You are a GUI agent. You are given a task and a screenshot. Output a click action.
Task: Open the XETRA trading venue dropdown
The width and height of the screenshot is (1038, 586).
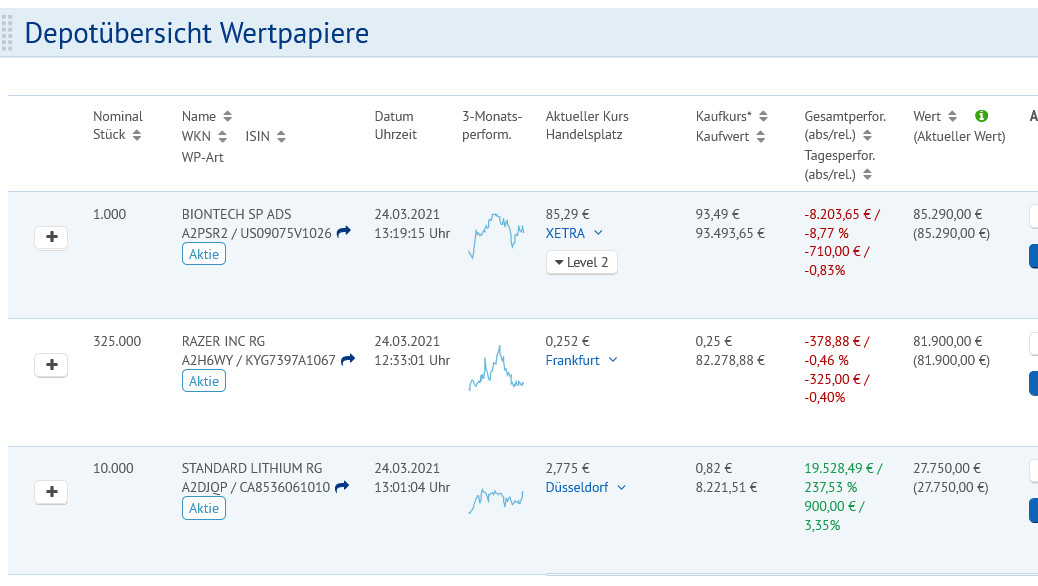coord(575,233)
